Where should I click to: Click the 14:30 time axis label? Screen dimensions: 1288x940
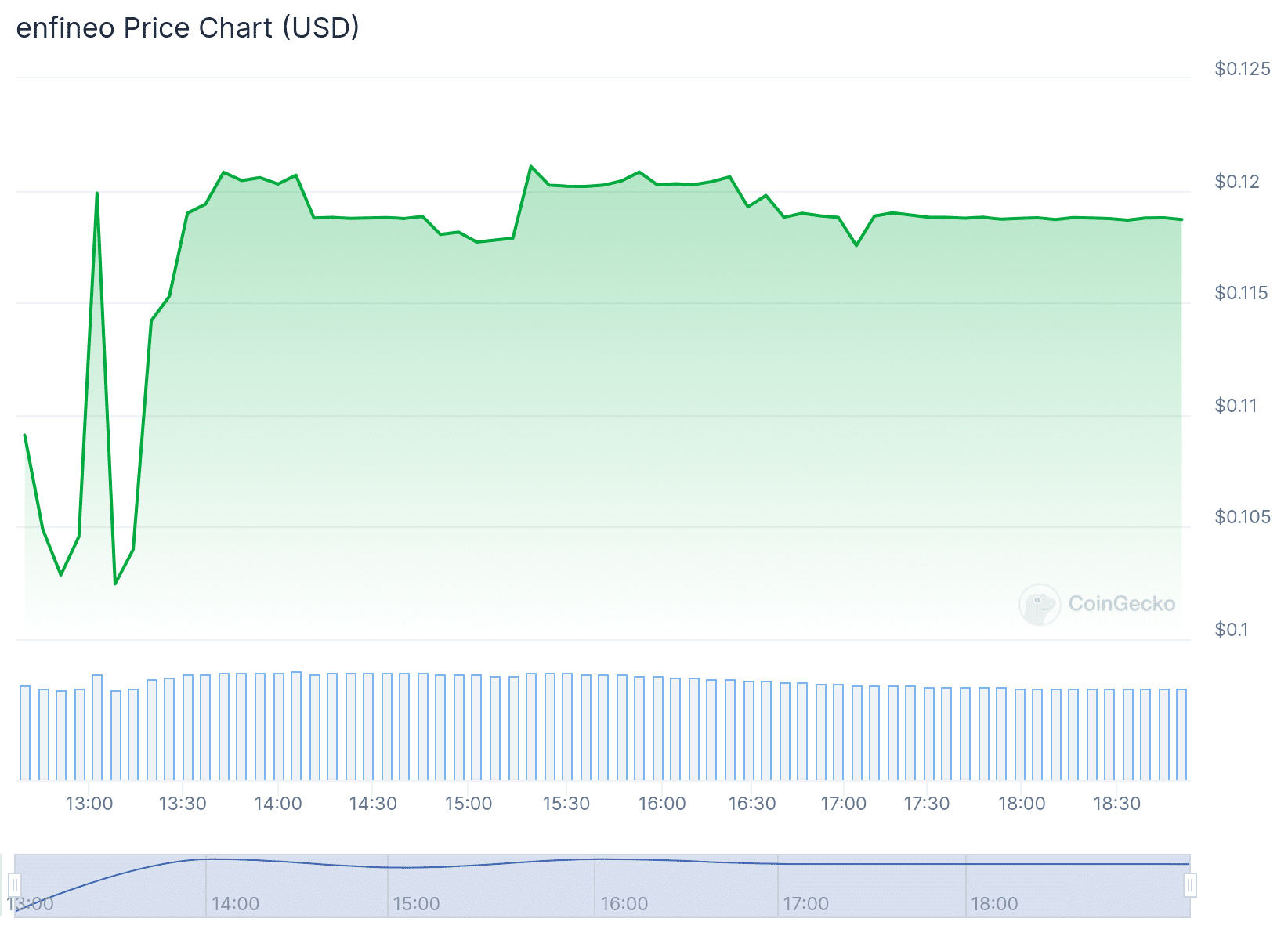(x=373, y=804)
